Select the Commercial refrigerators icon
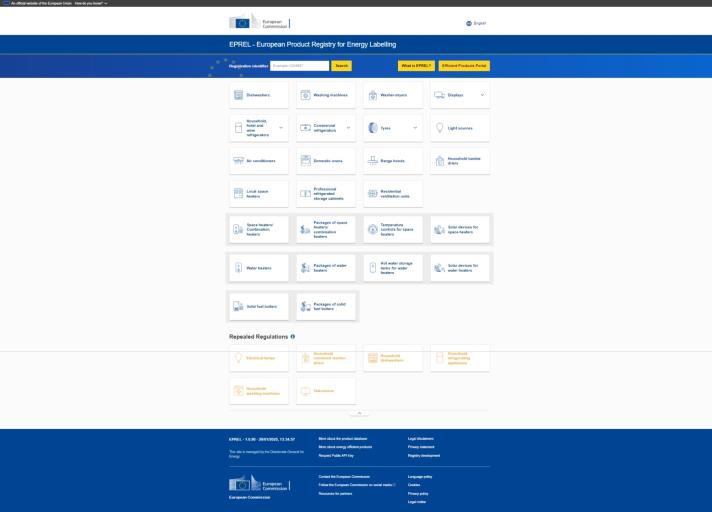Screen dimensions: 712x512 [x=306, y=128]
